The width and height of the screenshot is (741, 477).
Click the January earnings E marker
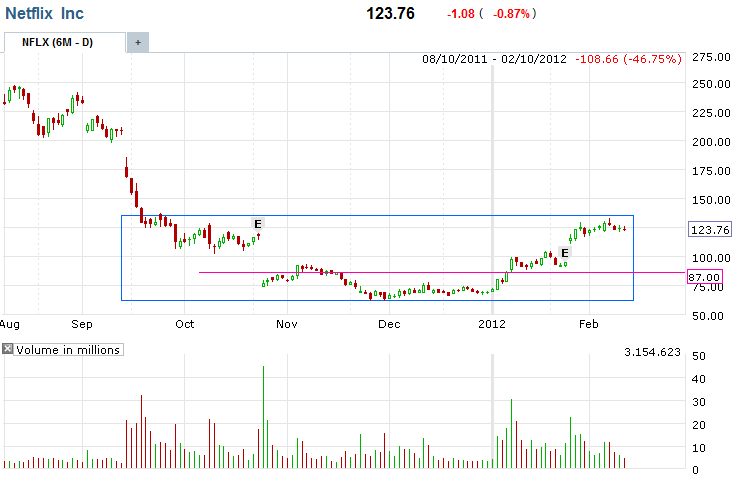click(x=564, y=253)
